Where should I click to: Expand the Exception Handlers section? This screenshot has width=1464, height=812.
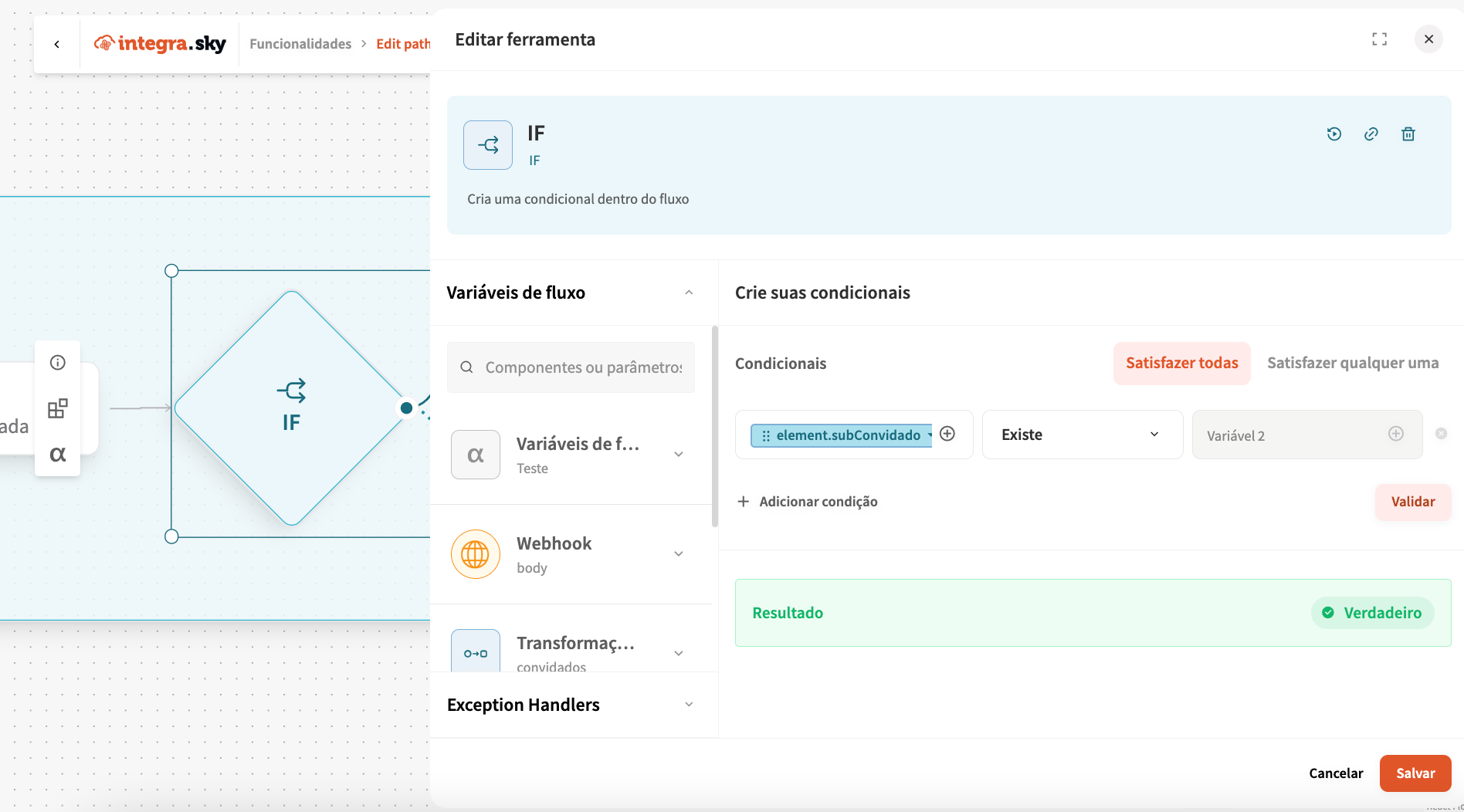pyautogui.click(x=689, y=705)
